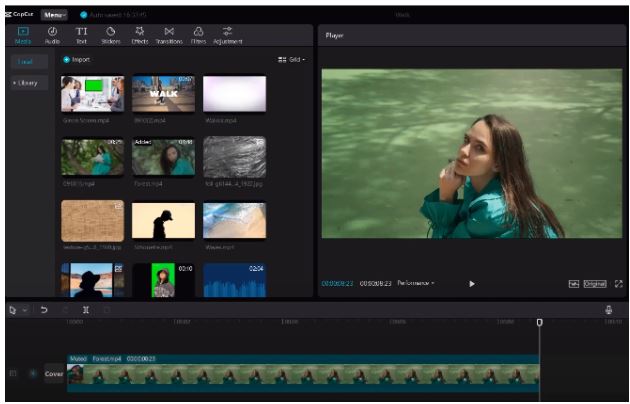Toggle fullscreen preview in the Player
The height and width of the screenshot is (404, 630).
click(619, 284)
